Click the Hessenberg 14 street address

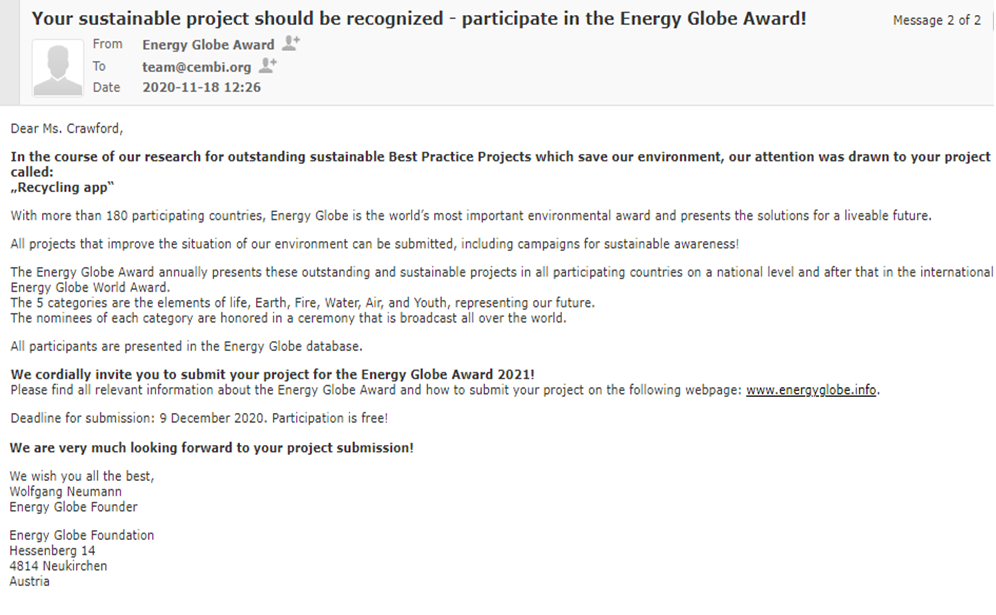[x=52, y=551]
